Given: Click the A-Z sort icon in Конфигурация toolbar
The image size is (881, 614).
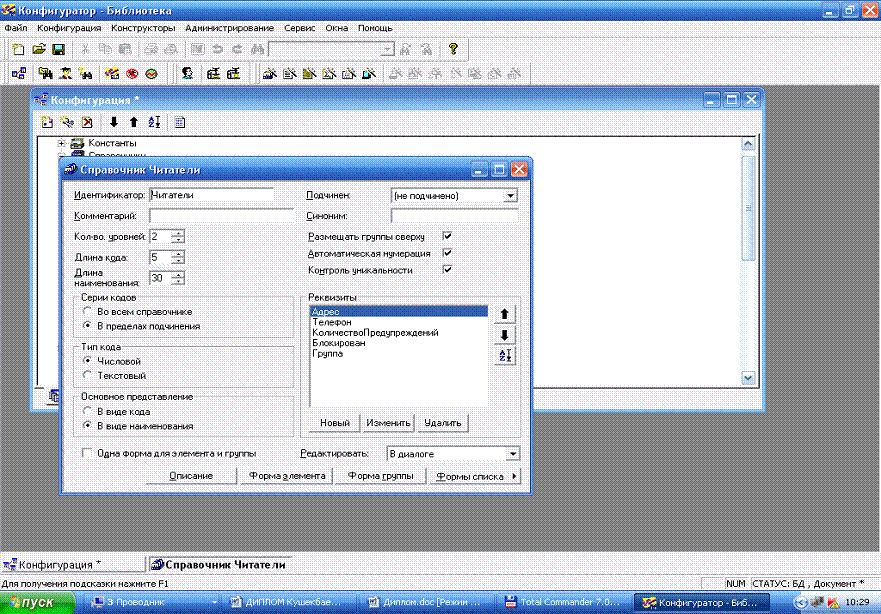Looking at the screenshot, I should click(154, 123).
